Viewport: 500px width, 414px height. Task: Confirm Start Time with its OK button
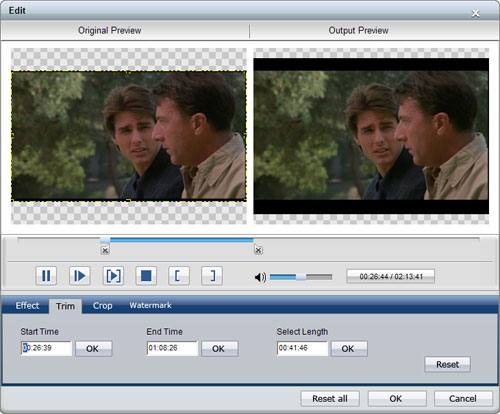[x=94, y=349]
